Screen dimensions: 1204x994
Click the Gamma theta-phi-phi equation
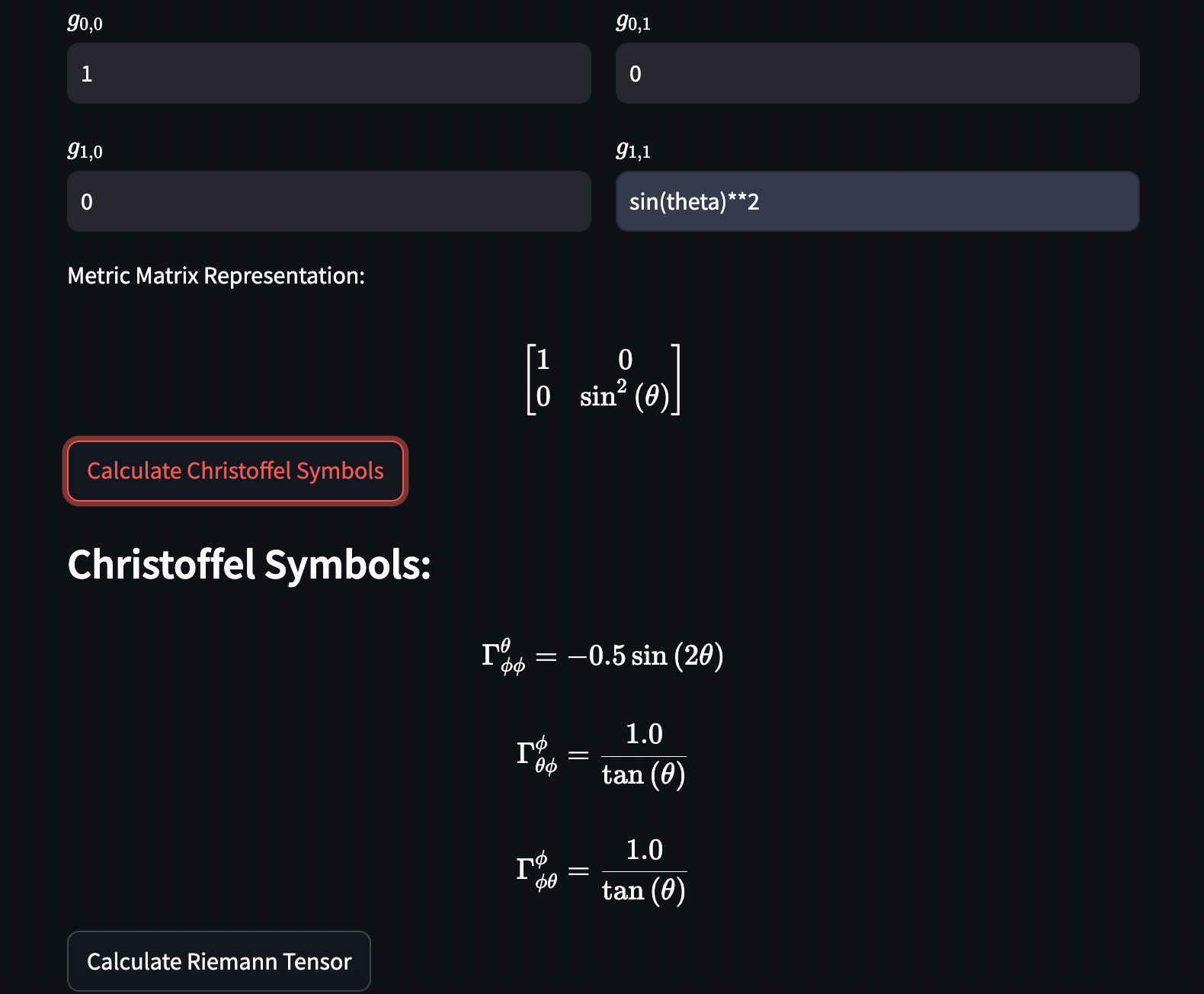point(602,656)
